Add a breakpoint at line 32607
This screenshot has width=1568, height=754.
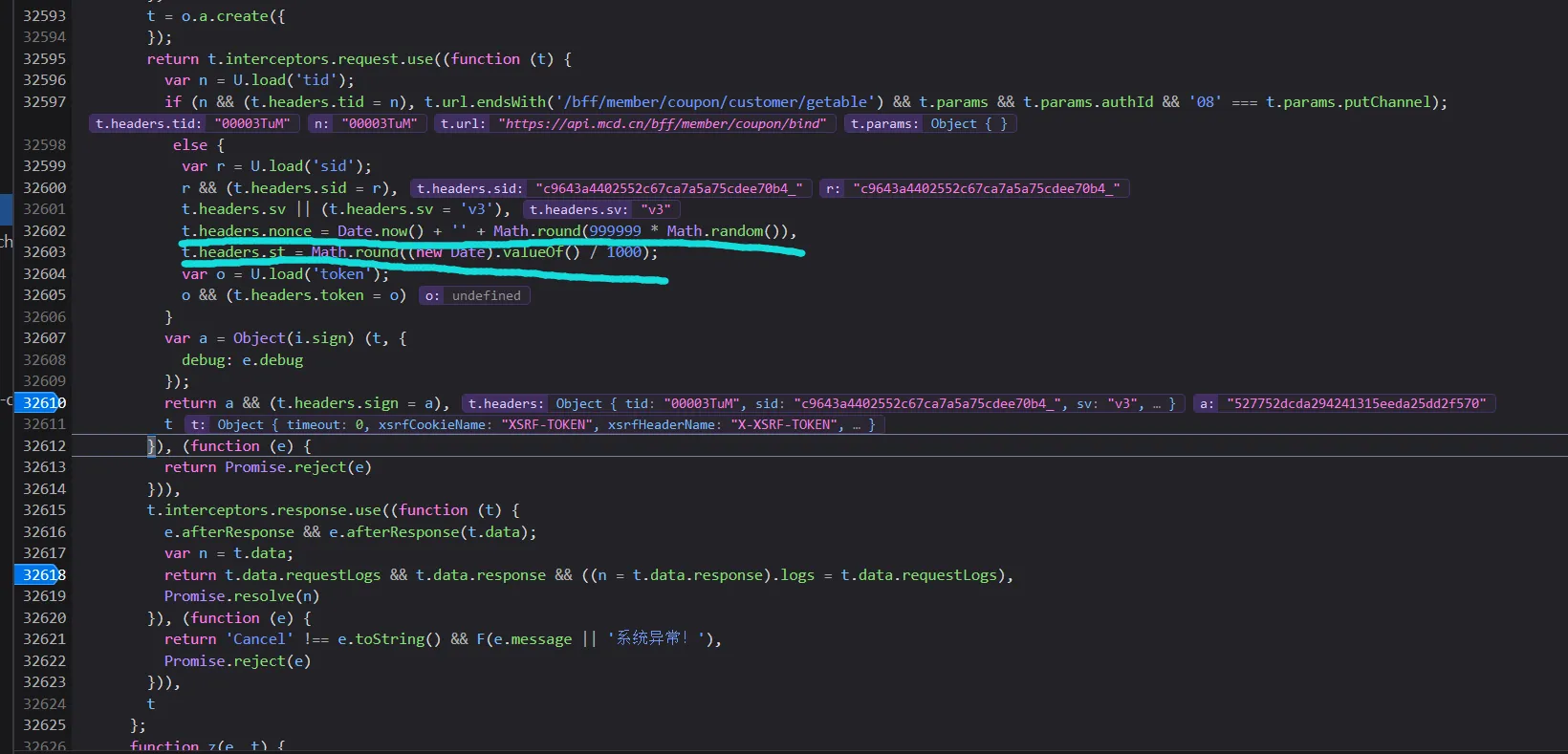tap(44, 338)
